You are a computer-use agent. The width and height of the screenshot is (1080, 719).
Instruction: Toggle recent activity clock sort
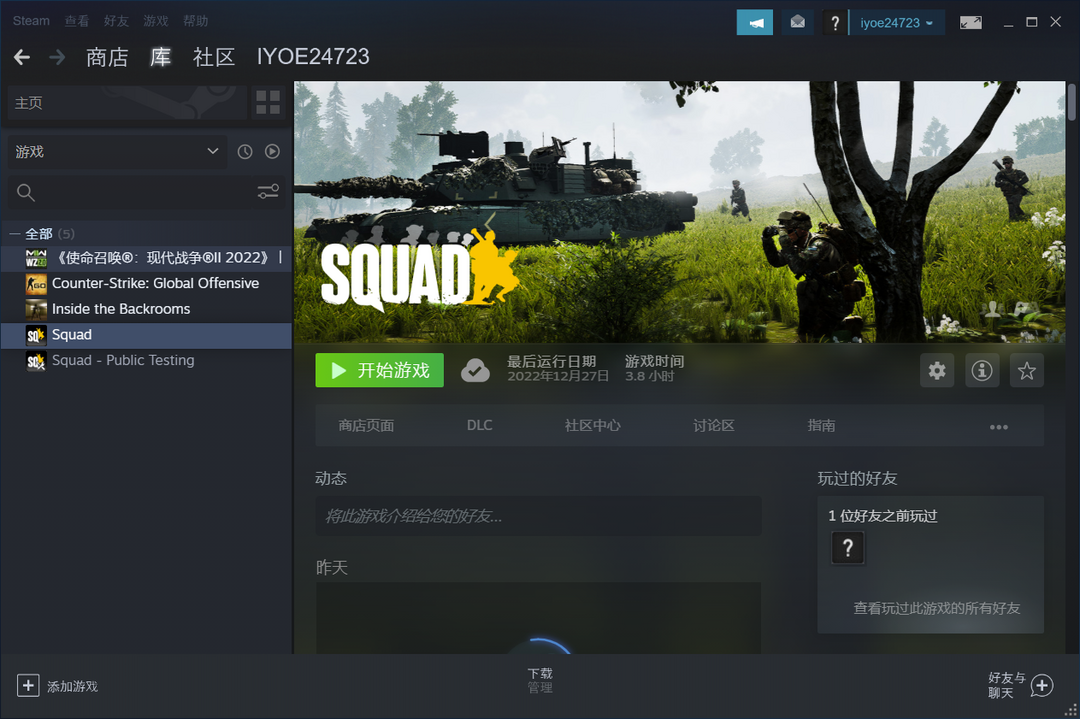[x=245, y=152]
